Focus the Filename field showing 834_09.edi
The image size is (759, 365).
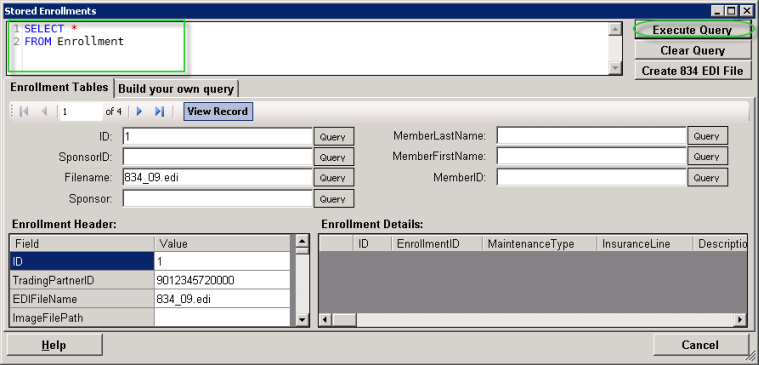[217, 178]
